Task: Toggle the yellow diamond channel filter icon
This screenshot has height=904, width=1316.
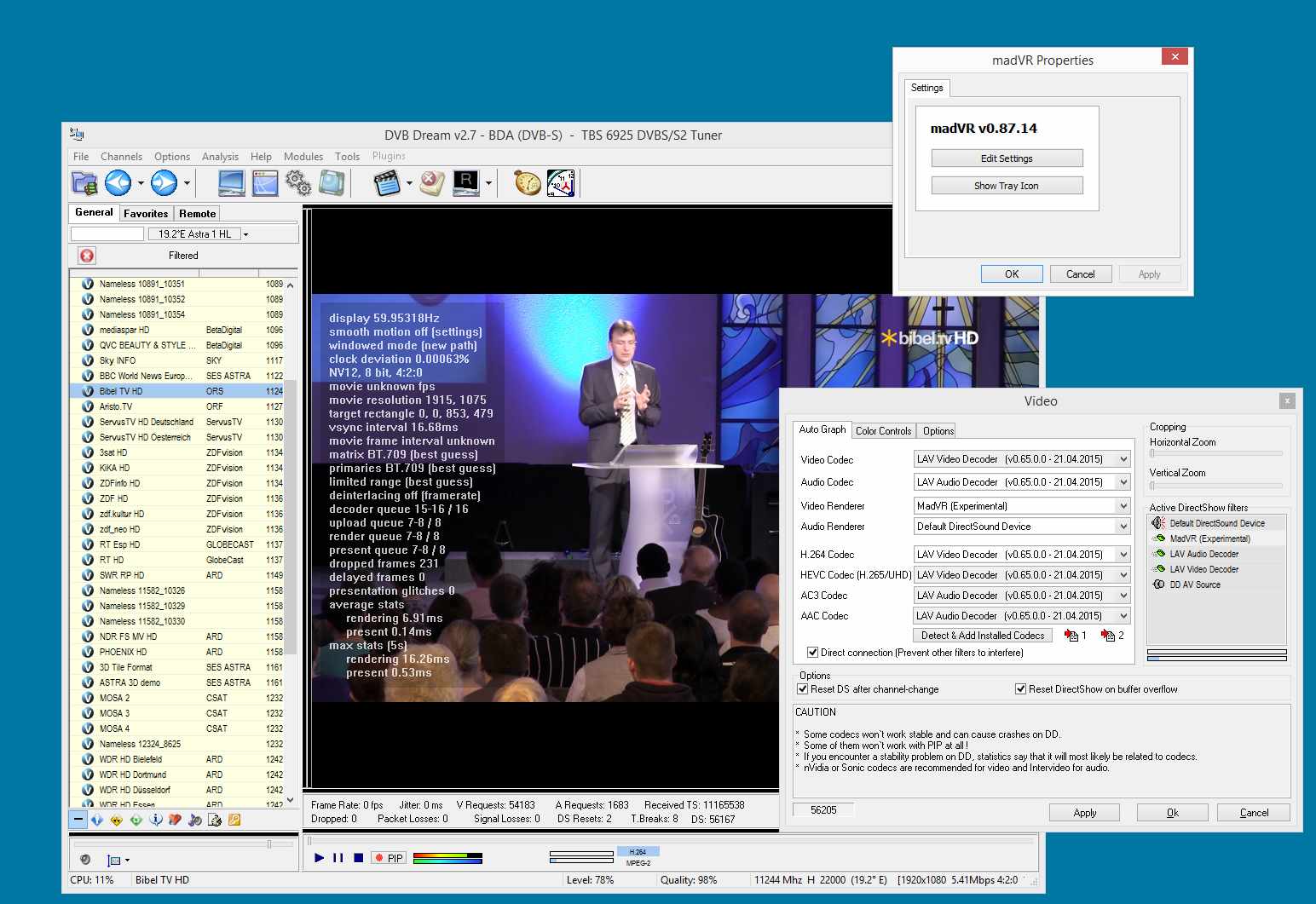Action: 117,820
